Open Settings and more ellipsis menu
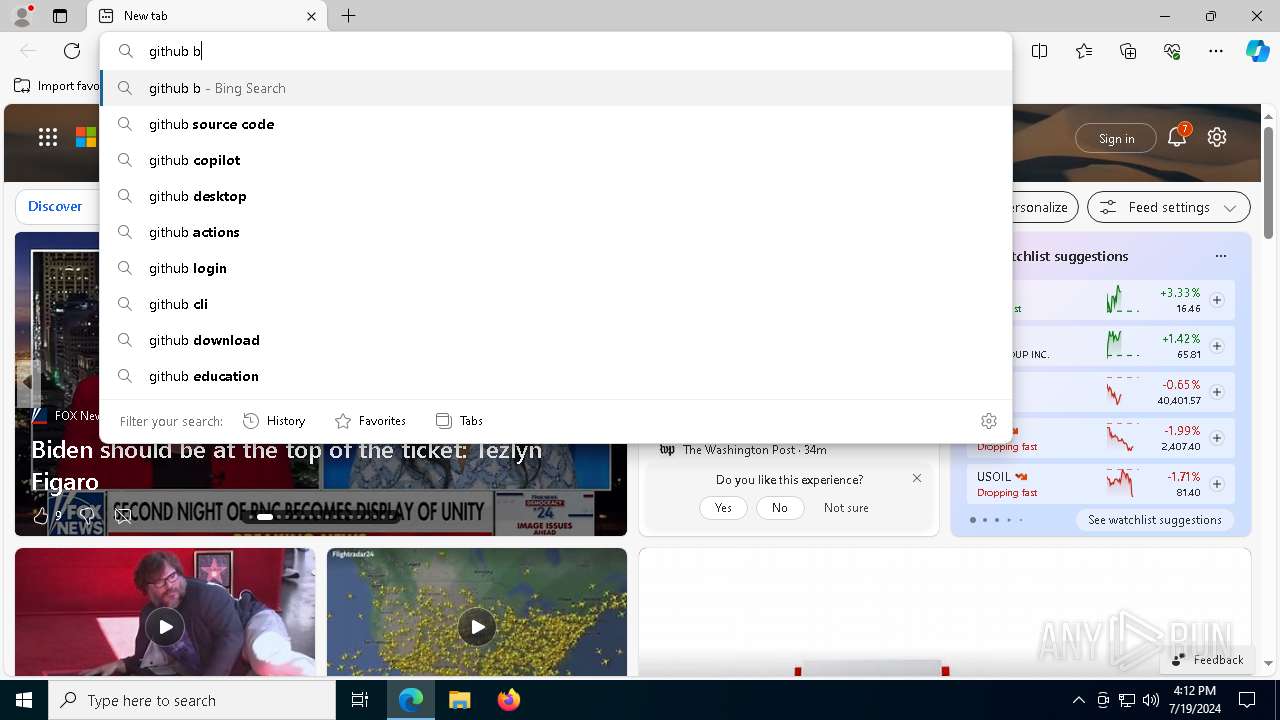Viewport: 1280px width, 720px height. (x=1216, y=51)
